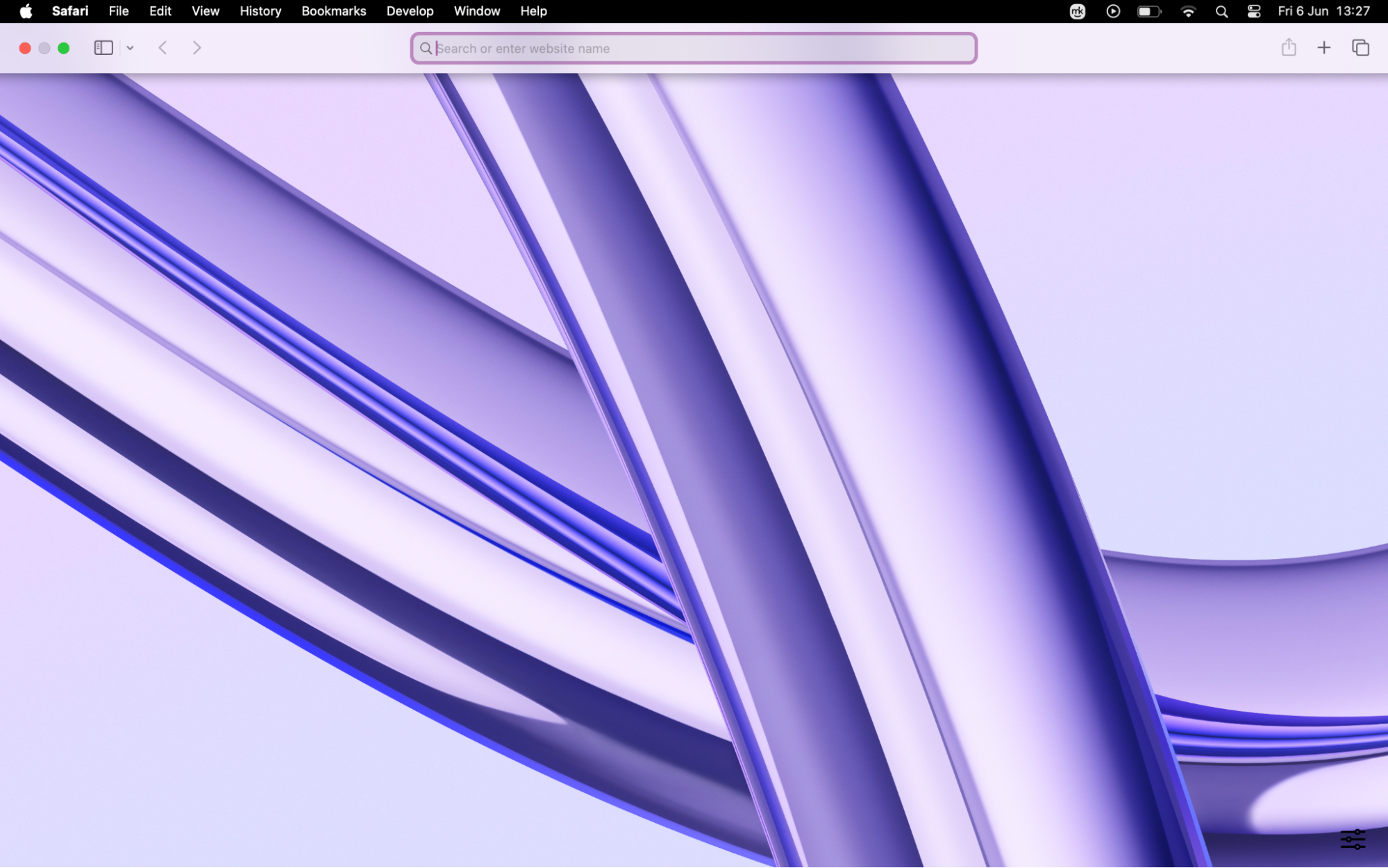Open Control Center from the menu bar
1388x868 pixels.
pos(1254,11)
